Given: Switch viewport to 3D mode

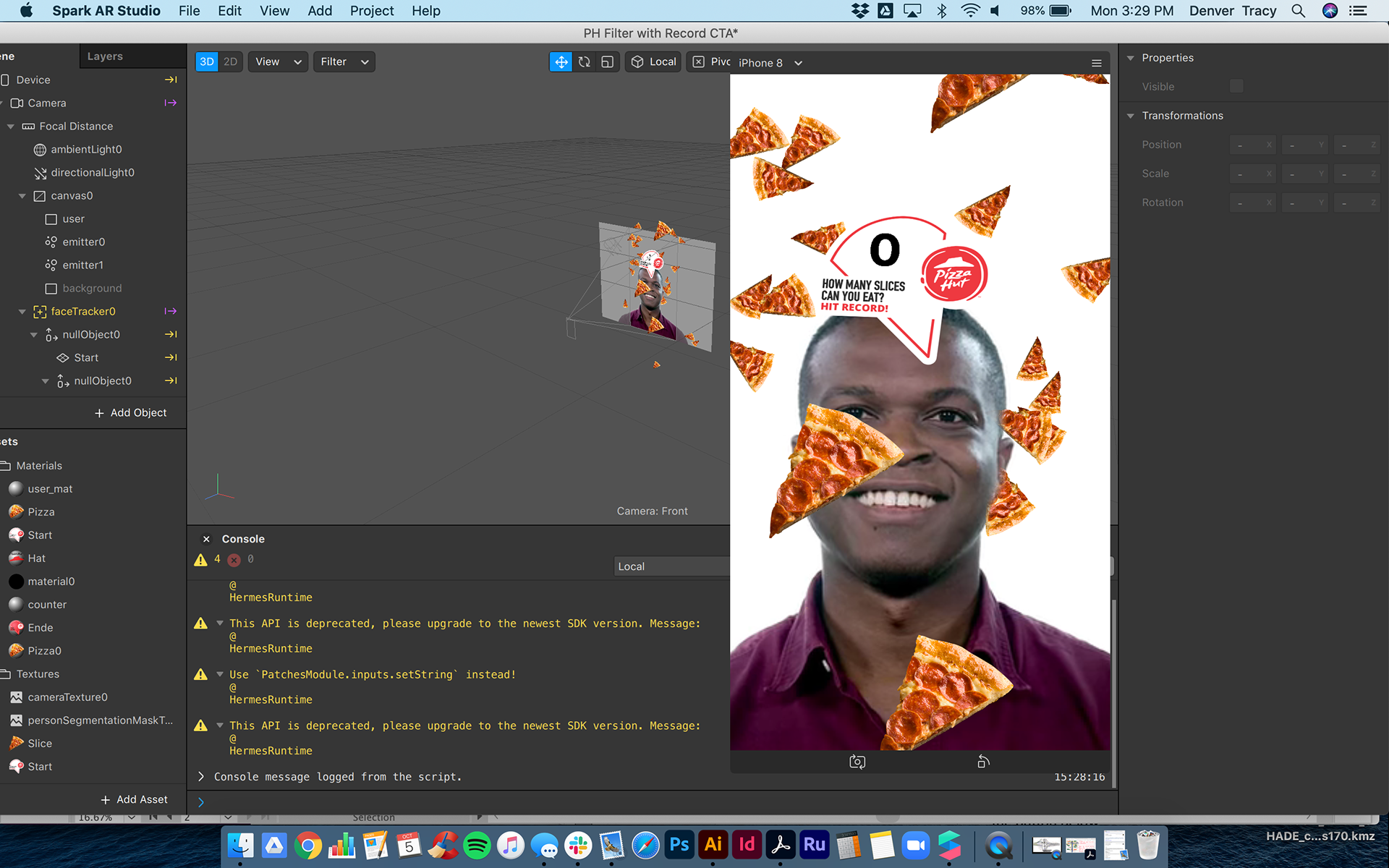Looking at the screenshot, I should (207, 62).
